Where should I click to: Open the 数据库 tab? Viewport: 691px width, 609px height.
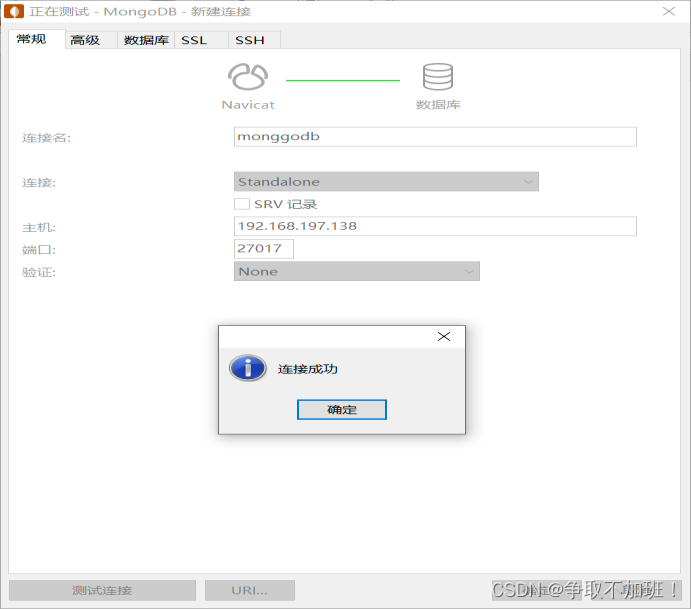146,40
